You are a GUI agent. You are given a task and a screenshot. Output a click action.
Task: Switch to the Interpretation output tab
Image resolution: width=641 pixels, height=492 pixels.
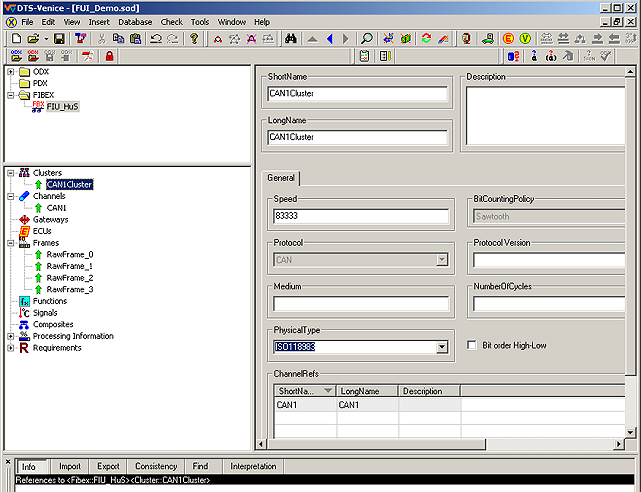point(253,466)
